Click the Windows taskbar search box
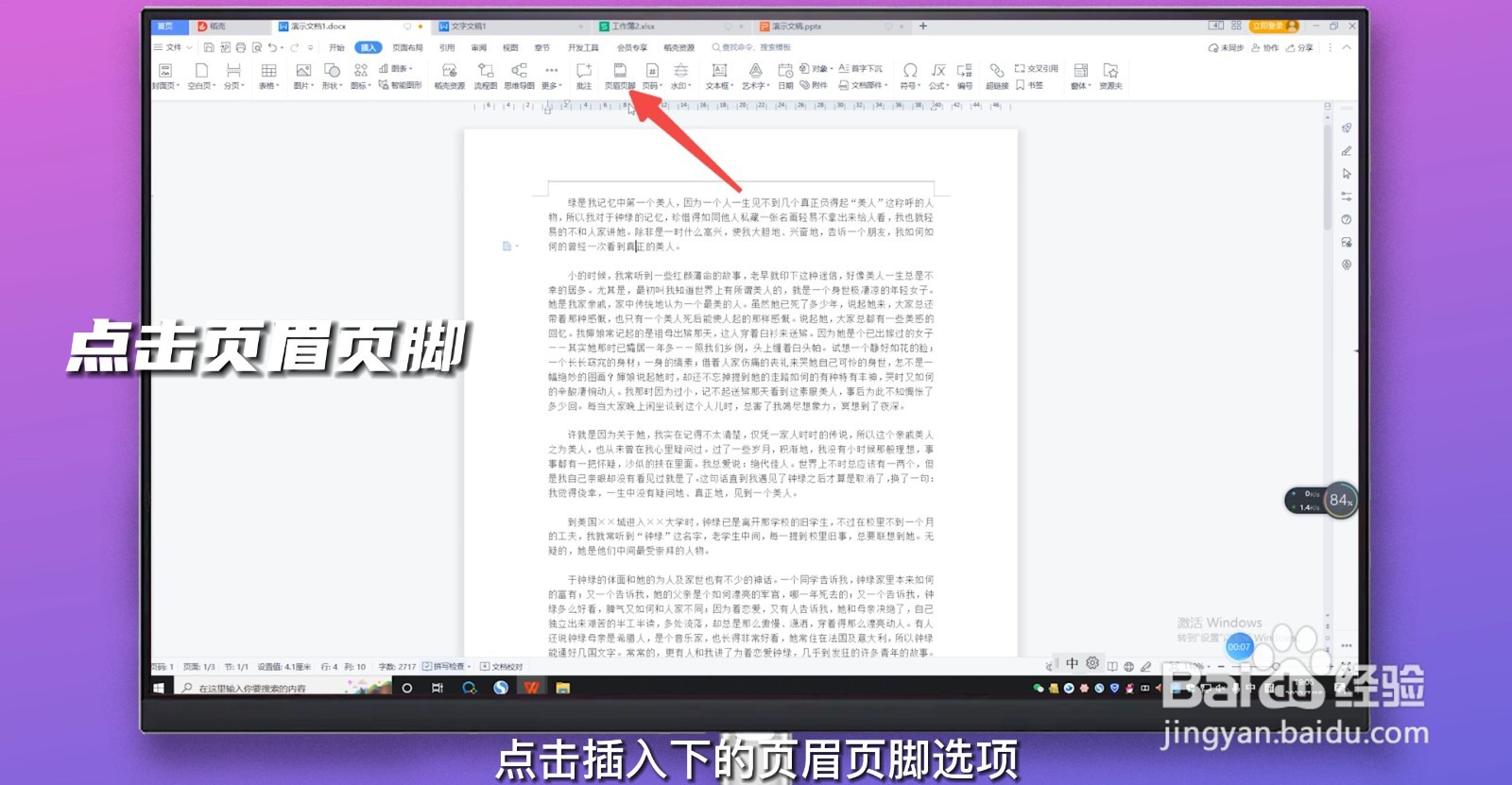The height and width of the screenshot is (785, 1512). (283, 688)
